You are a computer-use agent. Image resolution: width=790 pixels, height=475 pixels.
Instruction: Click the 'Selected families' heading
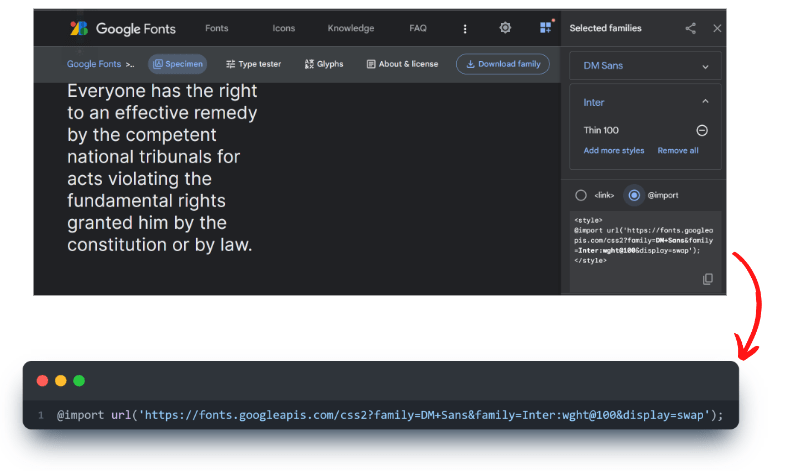click(606, 28)
